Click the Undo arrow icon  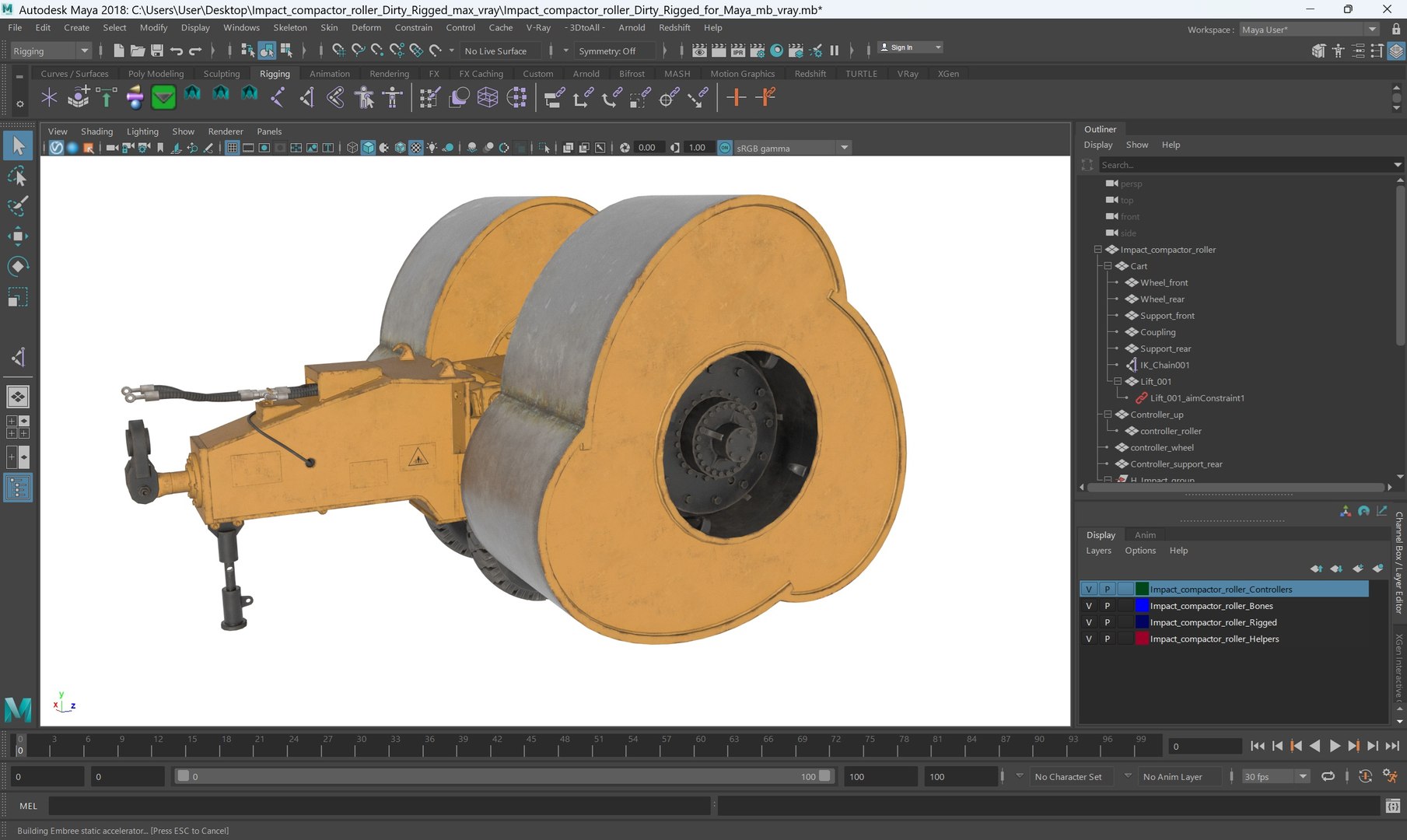tap(177, 51)
